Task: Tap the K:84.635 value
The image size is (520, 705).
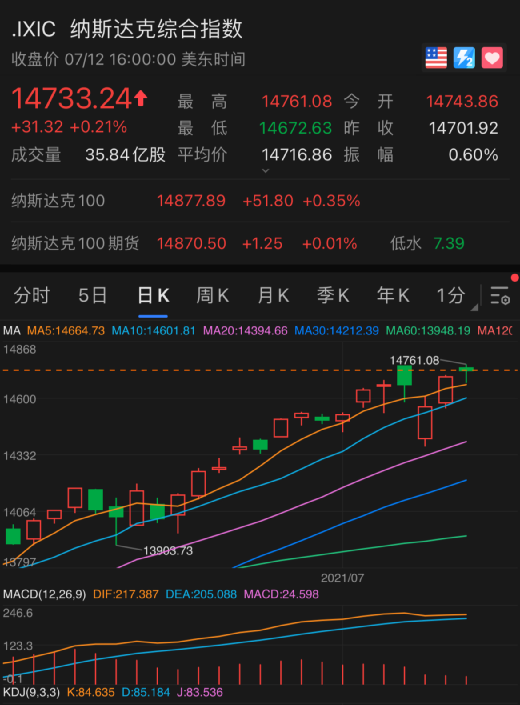Action: 90,692
